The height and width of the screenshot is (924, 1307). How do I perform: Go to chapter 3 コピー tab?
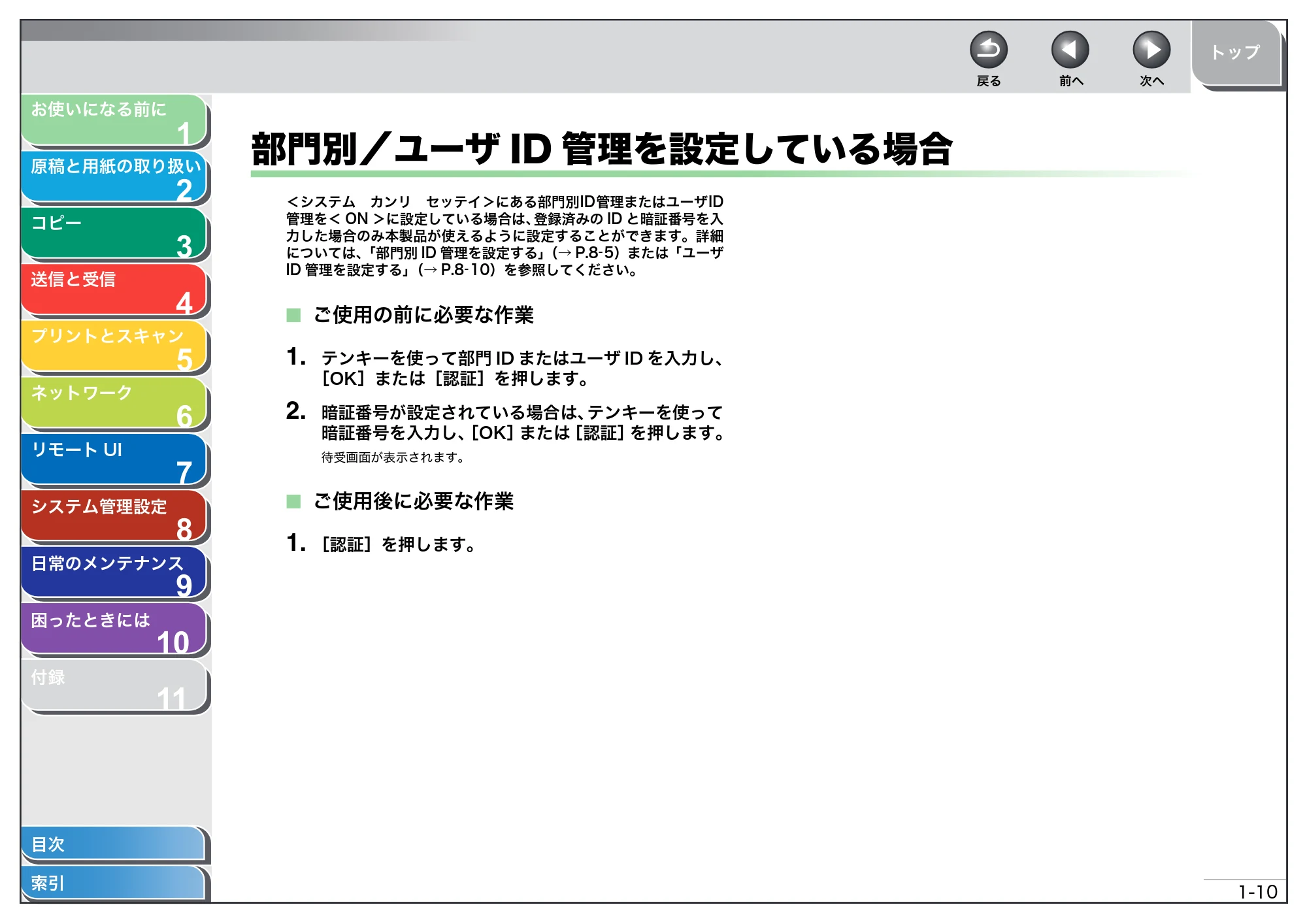(x=114, y=233)
